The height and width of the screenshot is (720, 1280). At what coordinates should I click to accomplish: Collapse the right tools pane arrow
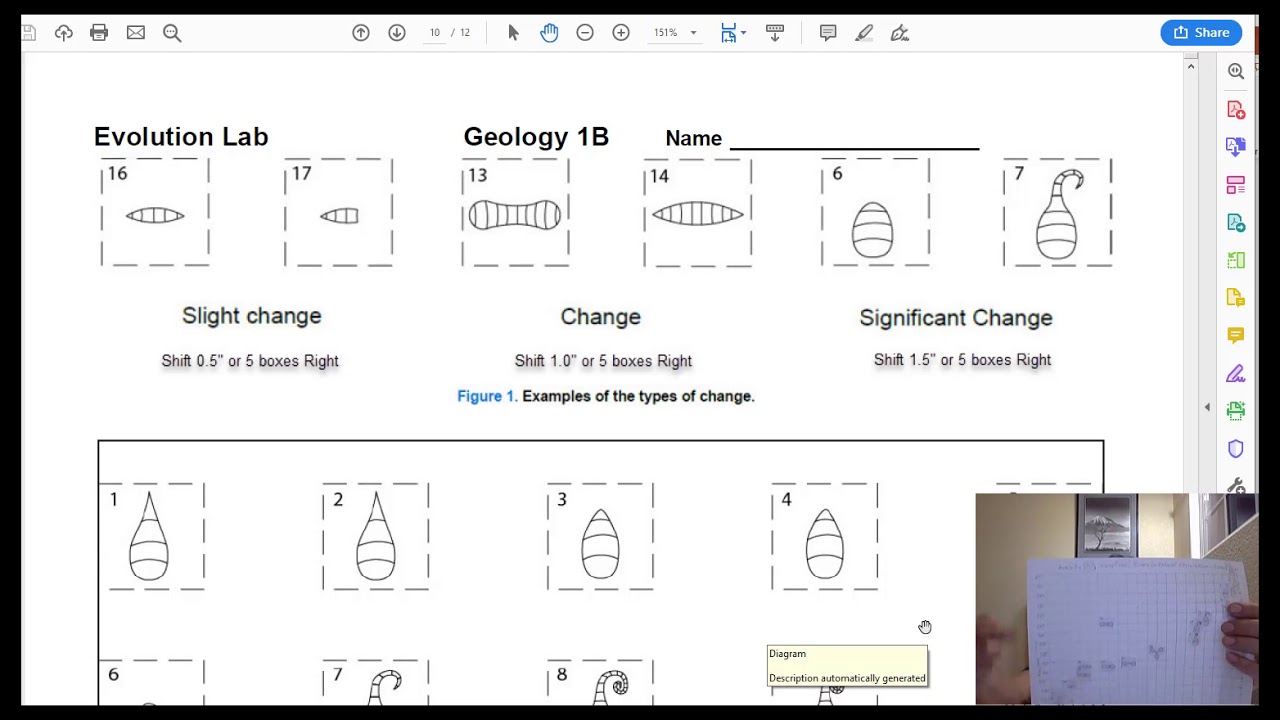pyautogui.click(x=1207, y=407)
